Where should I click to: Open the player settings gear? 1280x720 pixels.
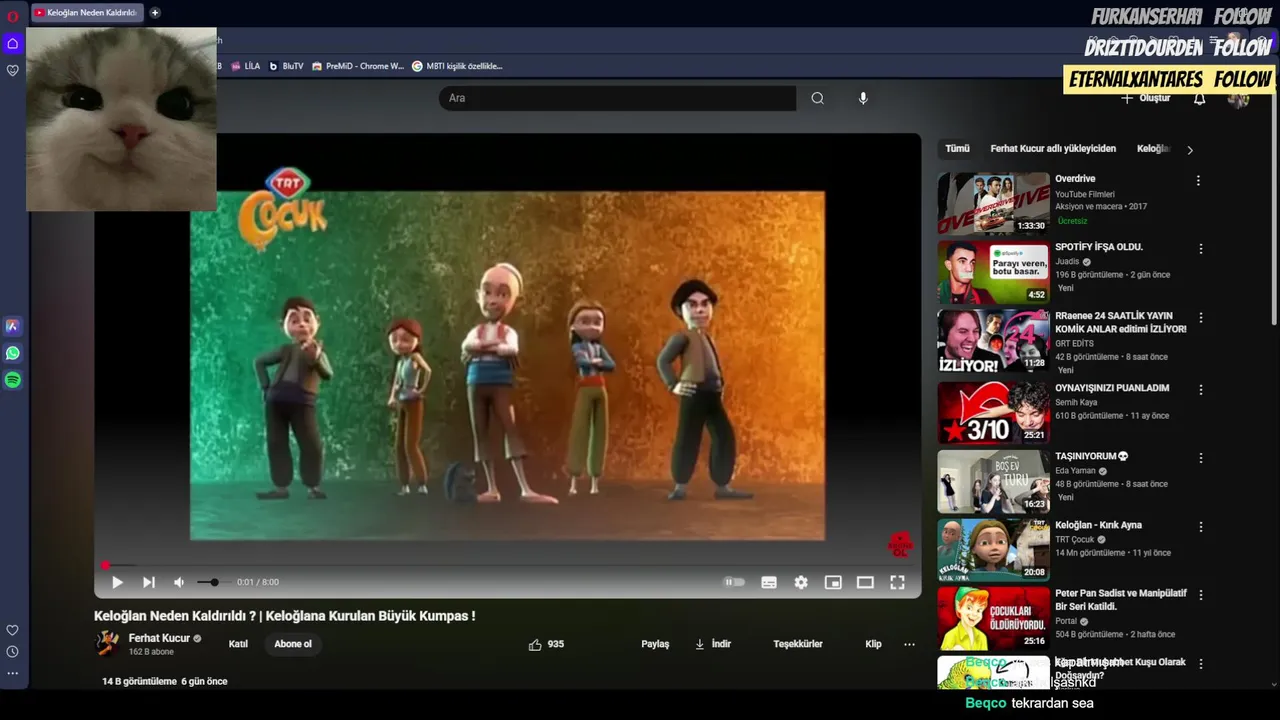coord(801,582)
